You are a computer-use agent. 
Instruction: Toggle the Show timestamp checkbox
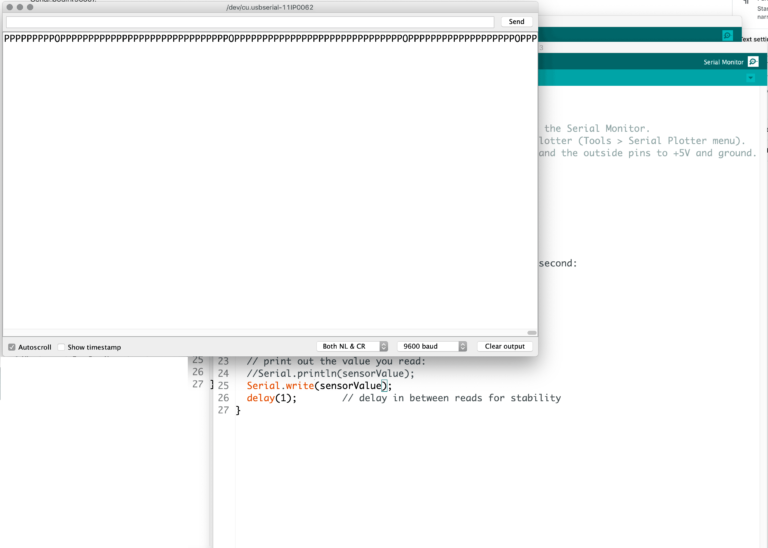pos(61,347)
